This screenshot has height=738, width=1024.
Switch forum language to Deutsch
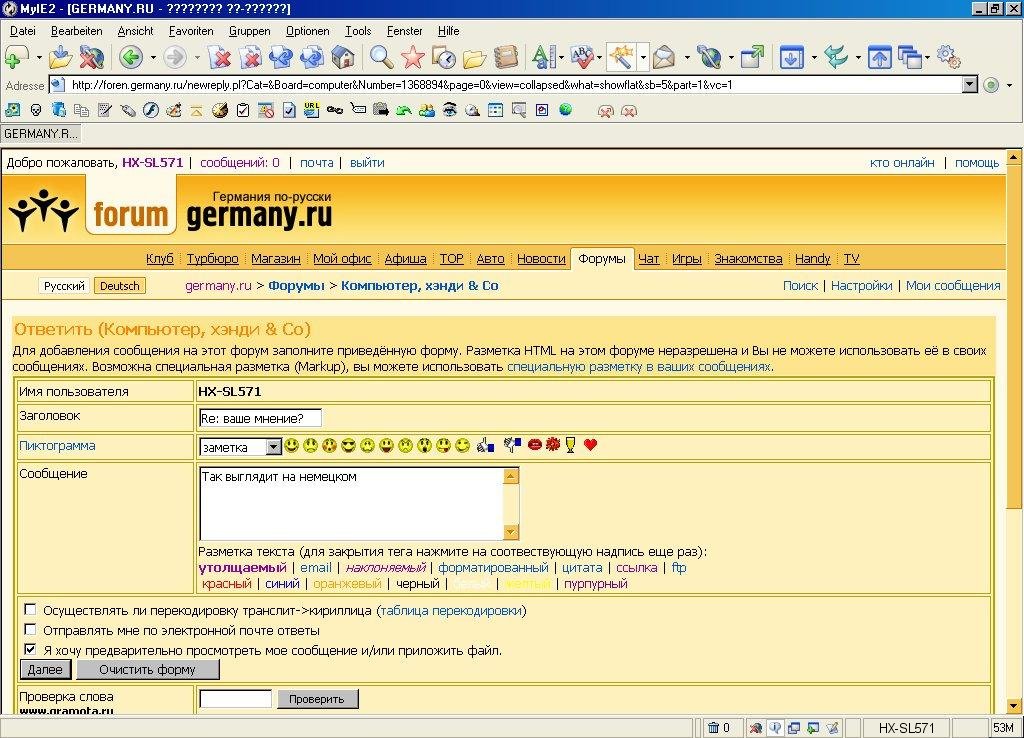(120, 286)
